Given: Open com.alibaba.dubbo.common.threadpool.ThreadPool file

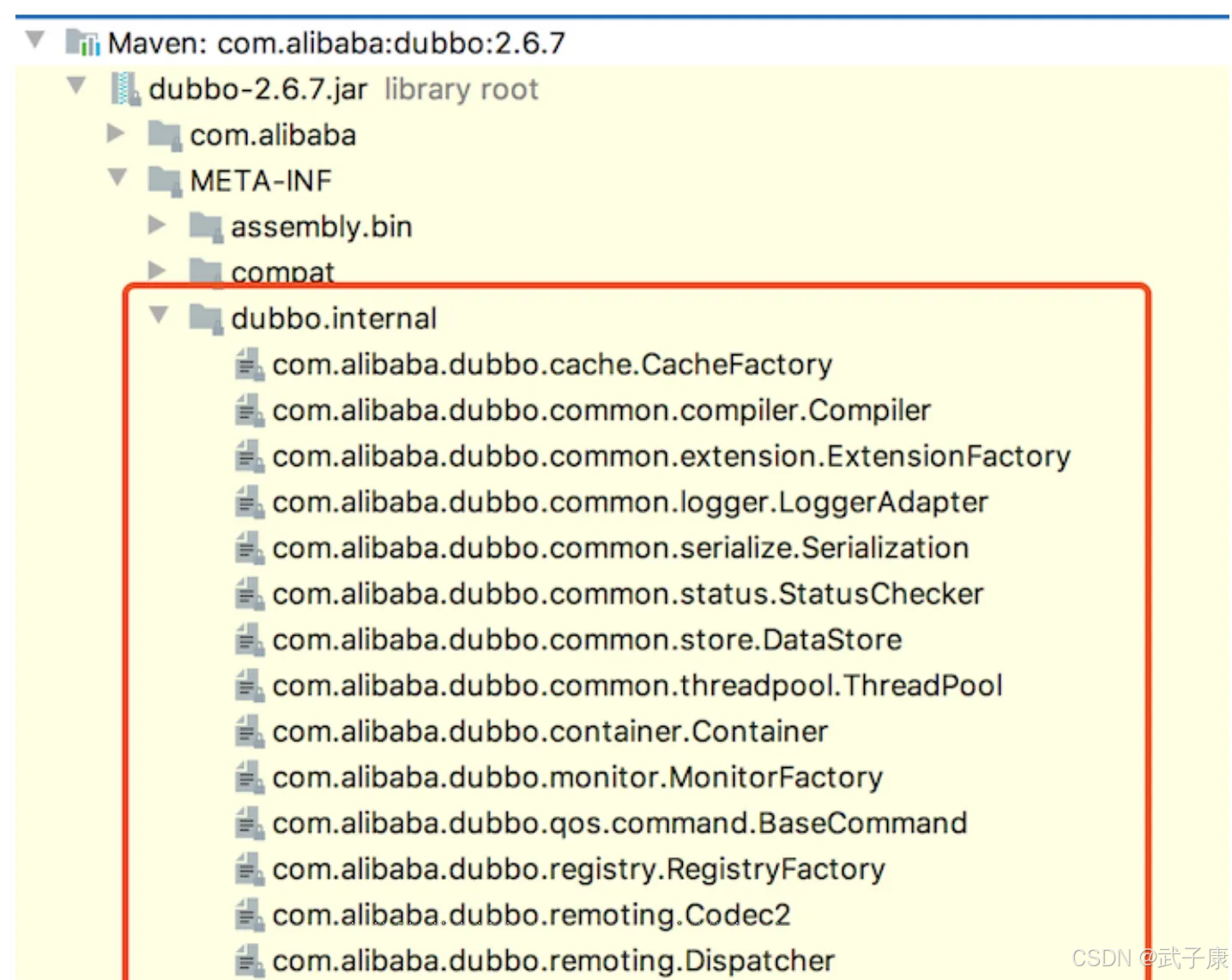Looking at the screenshot, I should click(637, 686).
